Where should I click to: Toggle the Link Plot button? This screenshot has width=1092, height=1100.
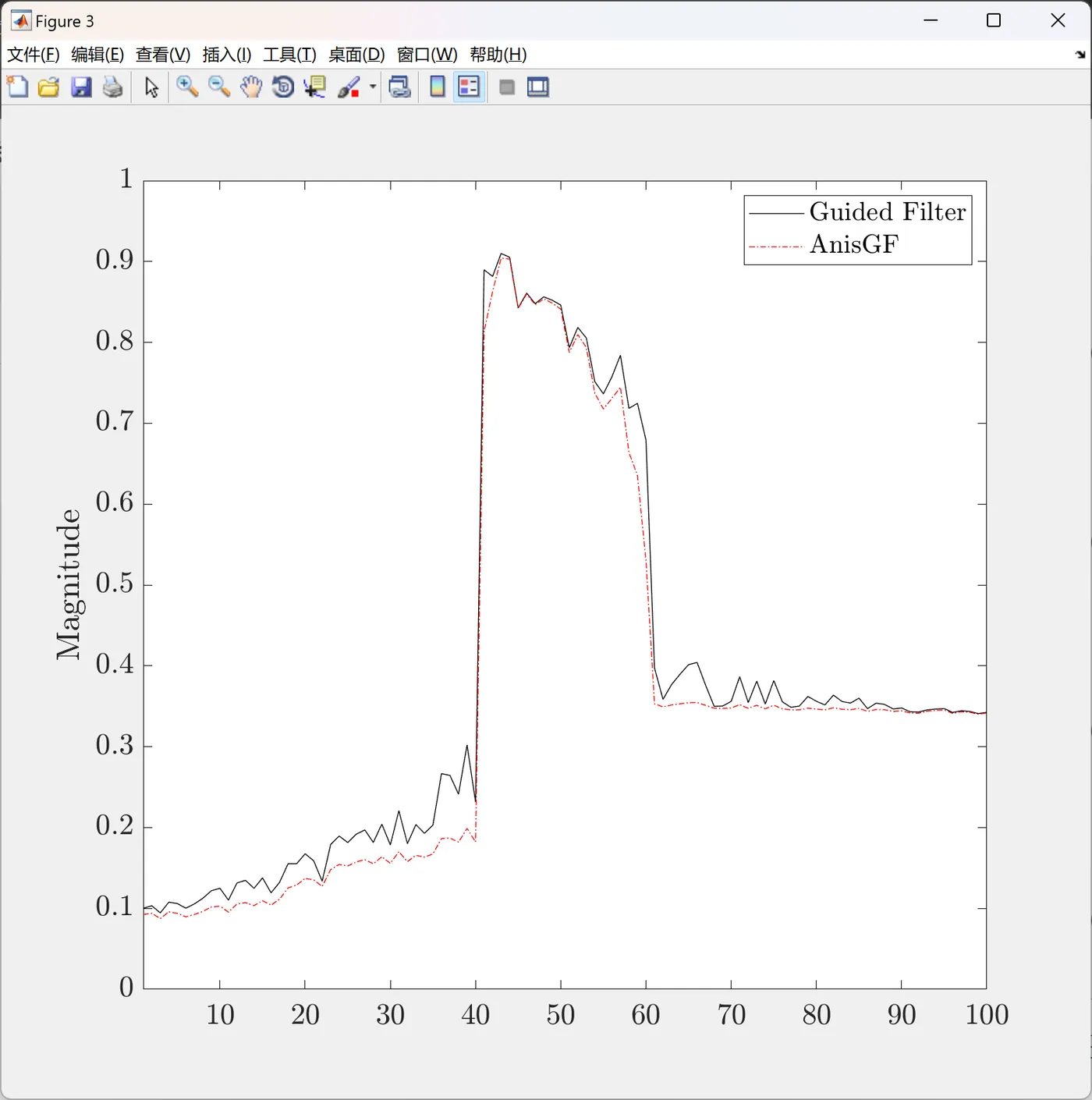point(400,87)
